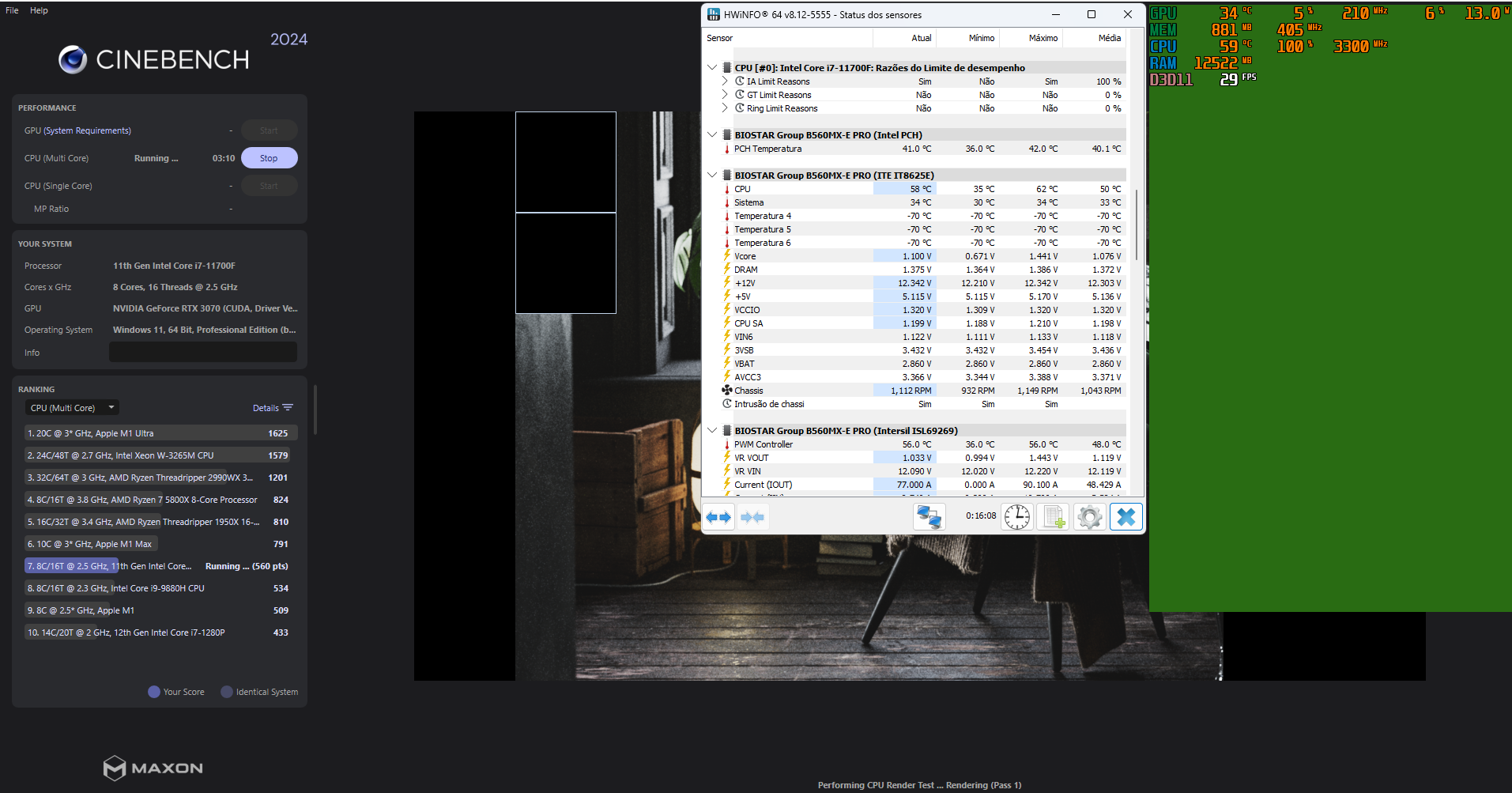This screenshot has width=1512, height=793.
Task: Select ranking entry Threadripper 1950X
Action: (160, 522)
